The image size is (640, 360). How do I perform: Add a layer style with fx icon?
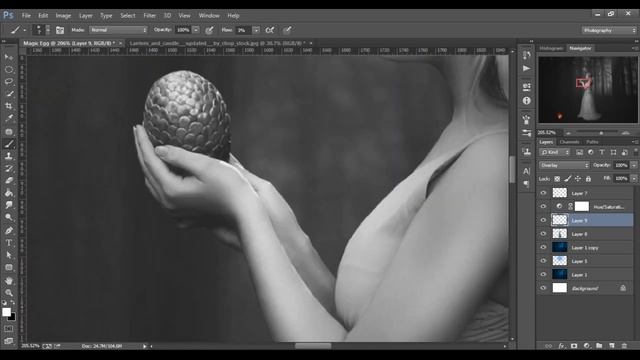pos(561,346)
